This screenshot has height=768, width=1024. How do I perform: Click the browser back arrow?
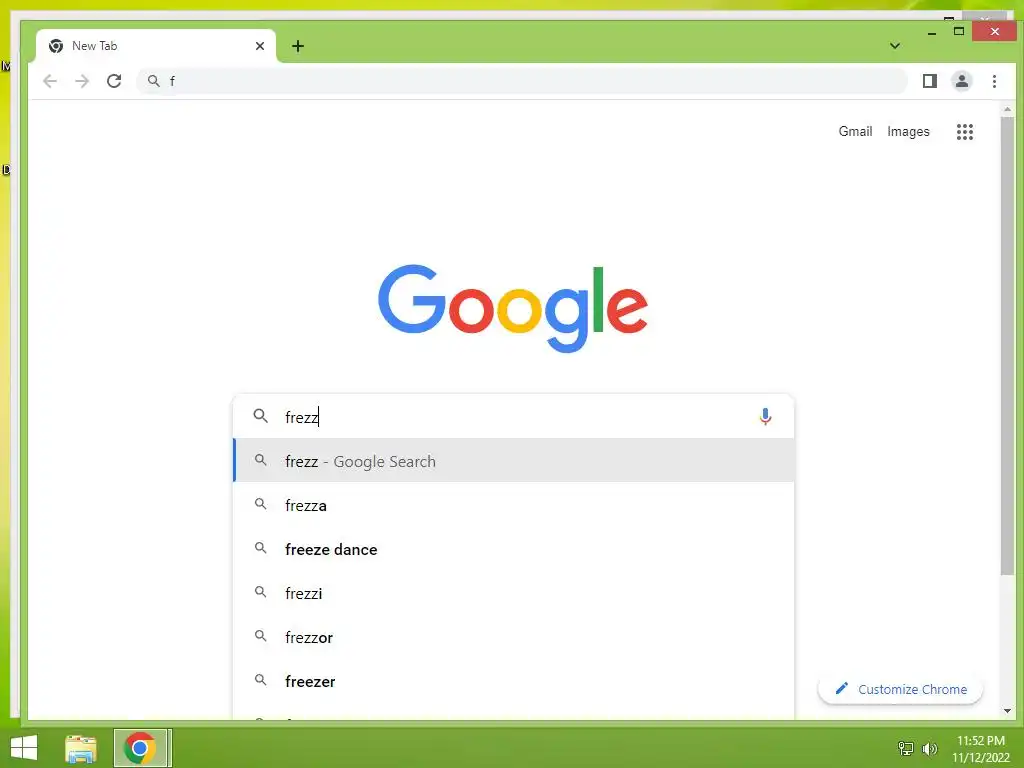pos(50,81)
